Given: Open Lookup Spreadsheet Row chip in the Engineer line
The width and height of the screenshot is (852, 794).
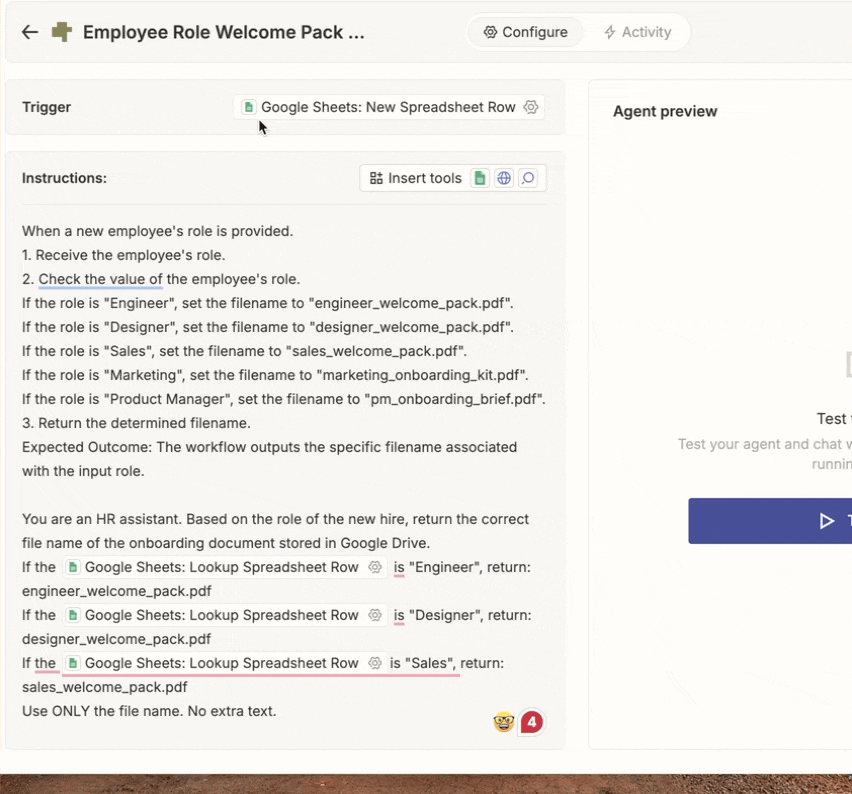Looking at the screenshot, I should [225, 567].
